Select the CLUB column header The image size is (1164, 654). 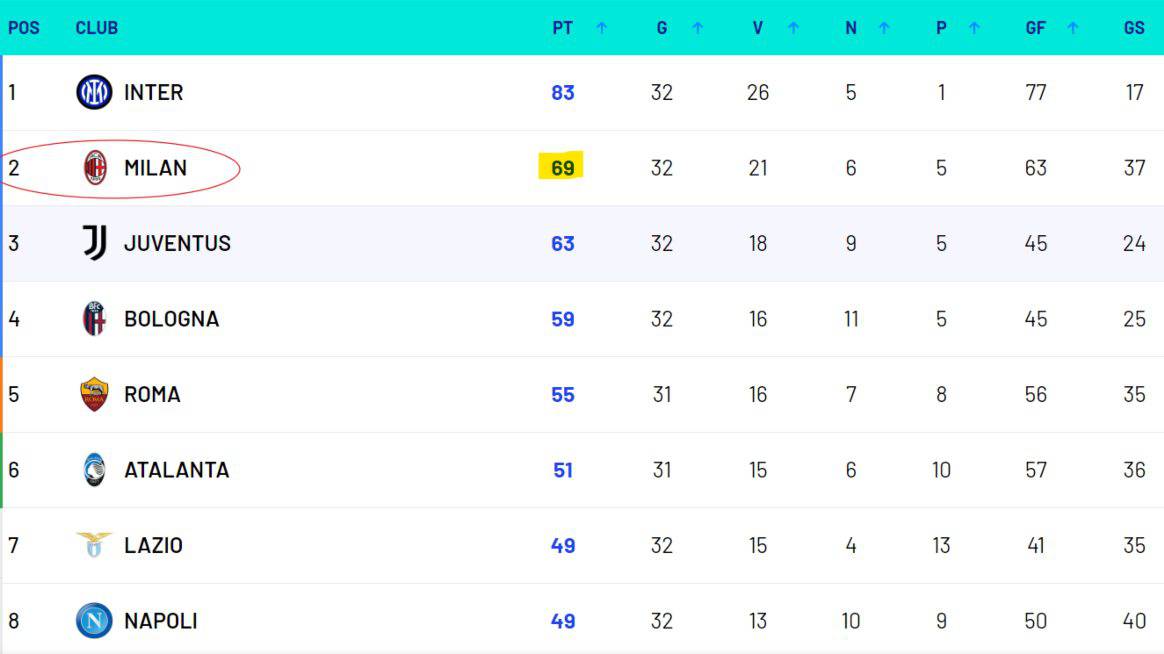pos(96,28)
